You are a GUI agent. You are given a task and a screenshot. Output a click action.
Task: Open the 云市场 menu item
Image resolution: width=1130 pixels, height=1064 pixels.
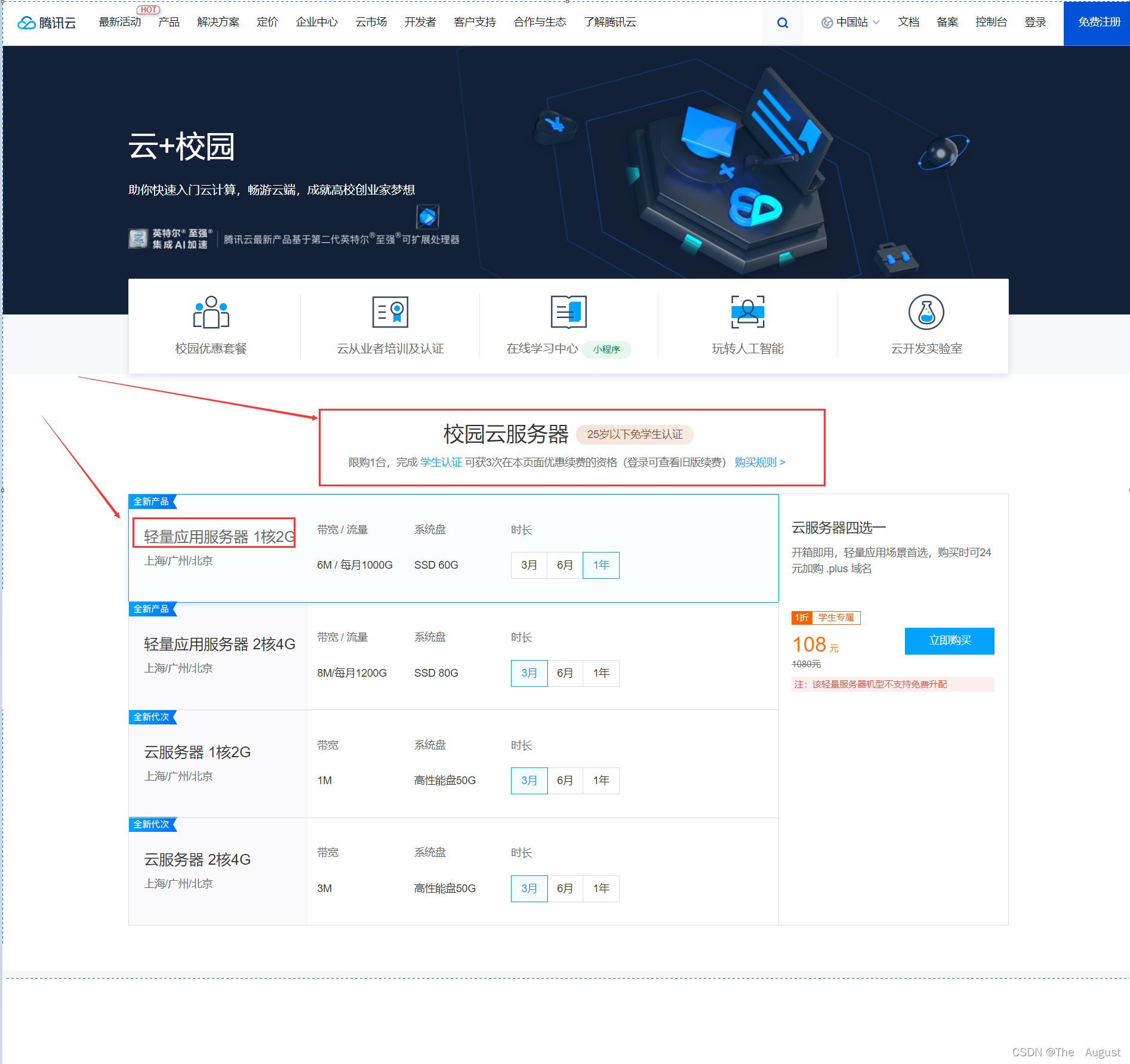(x=371, y=23)
